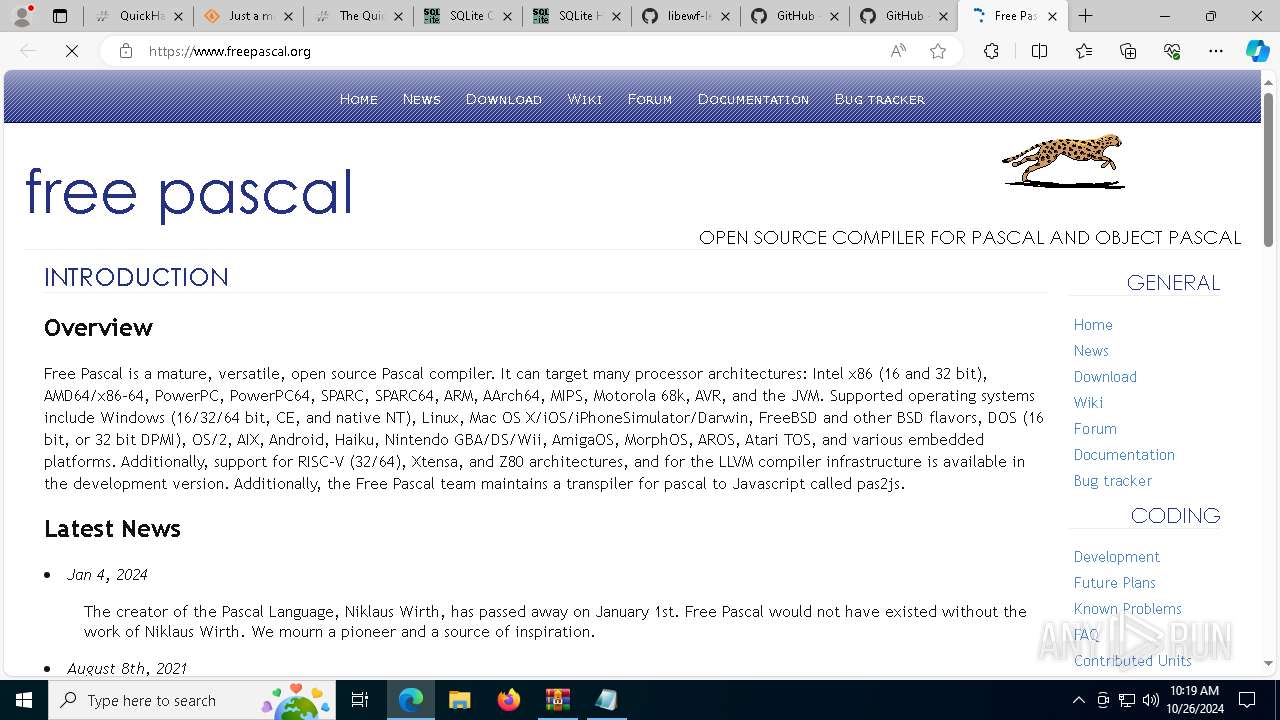Open the notification center icon
This screenshot has width=1280, height=720.
pos(1247,700)
